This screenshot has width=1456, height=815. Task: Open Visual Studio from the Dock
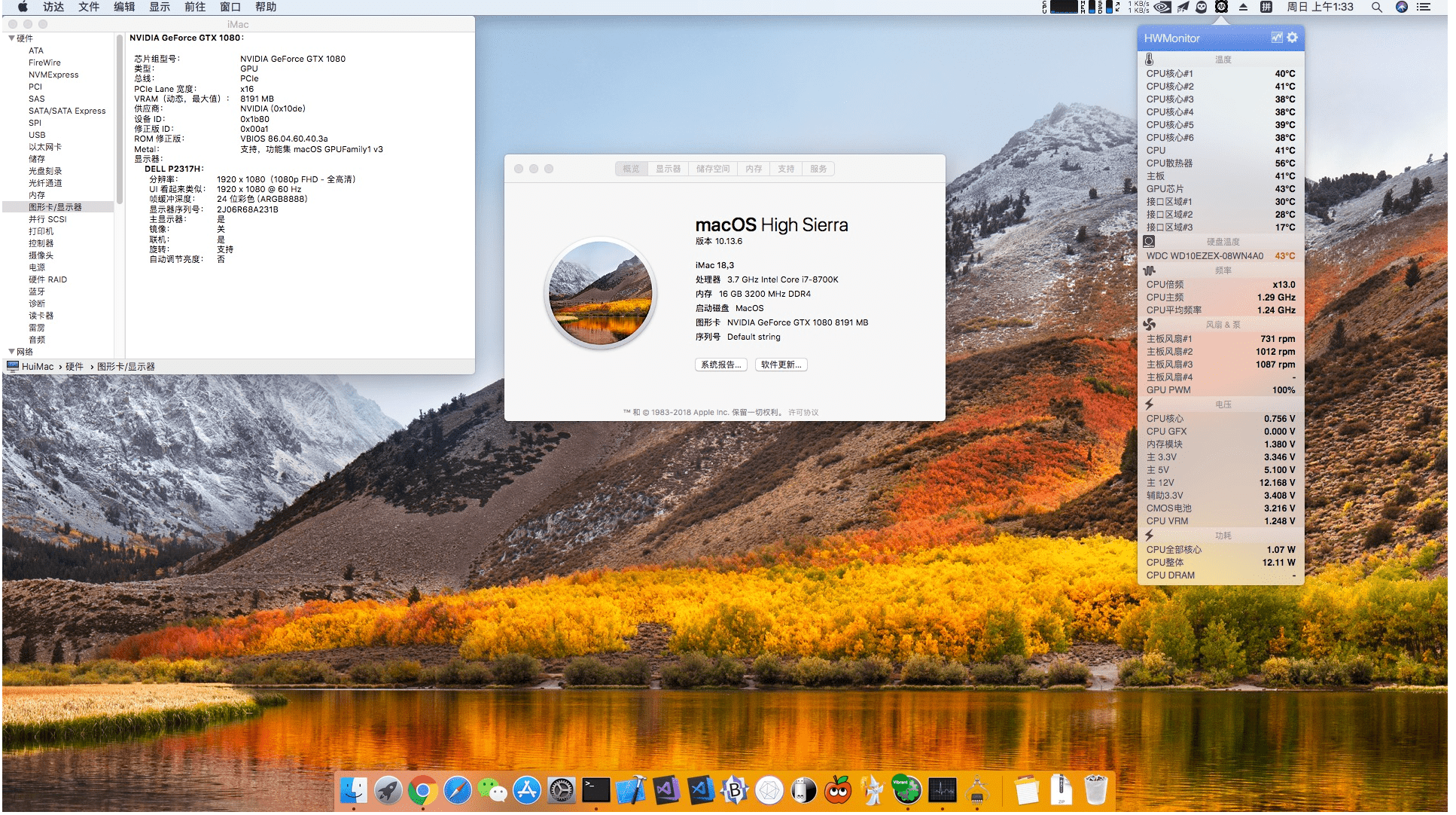[x=666, y=790]
